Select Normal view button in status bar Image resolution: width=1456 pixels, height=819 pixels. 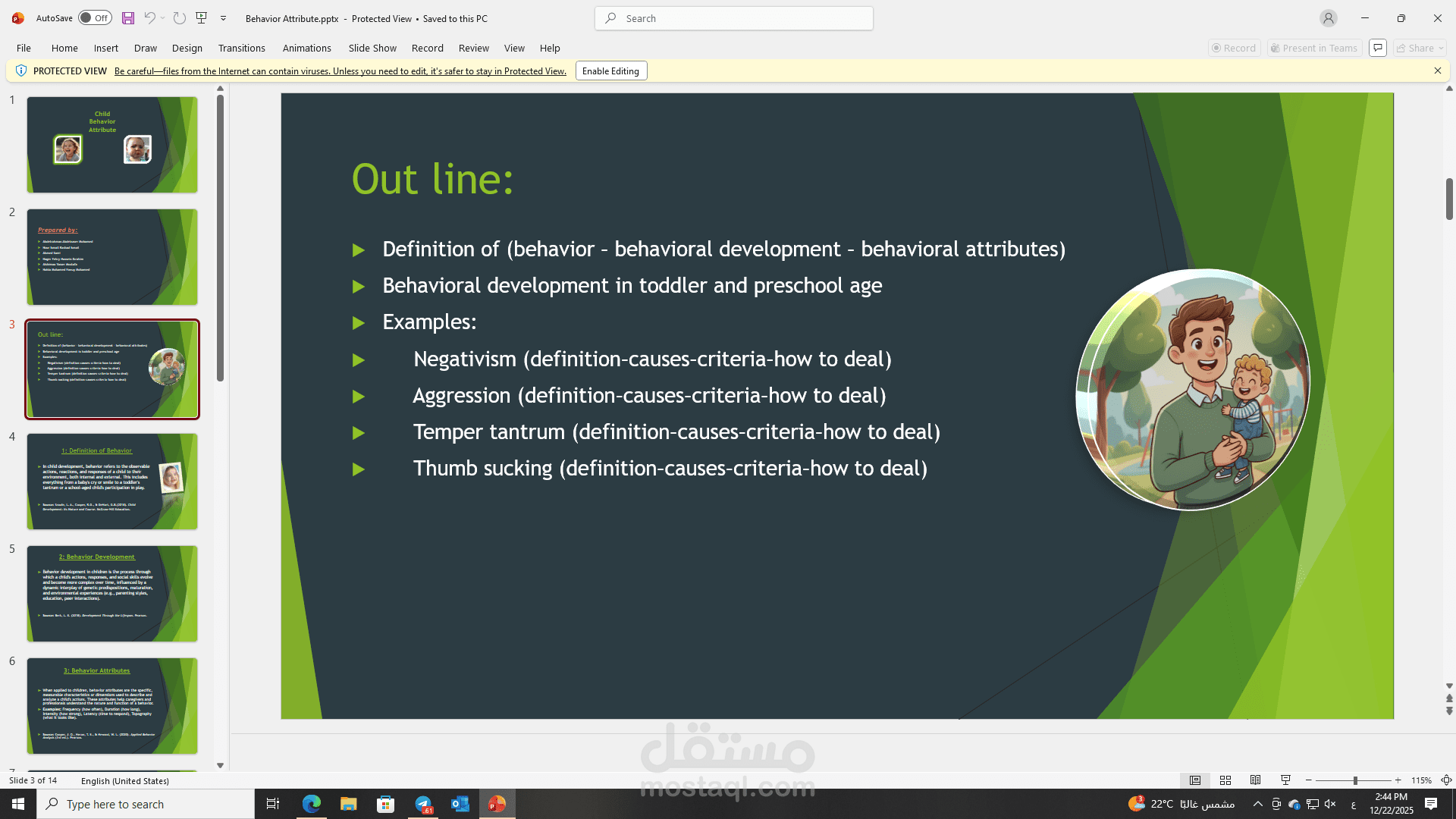(x=1195, y=780)
